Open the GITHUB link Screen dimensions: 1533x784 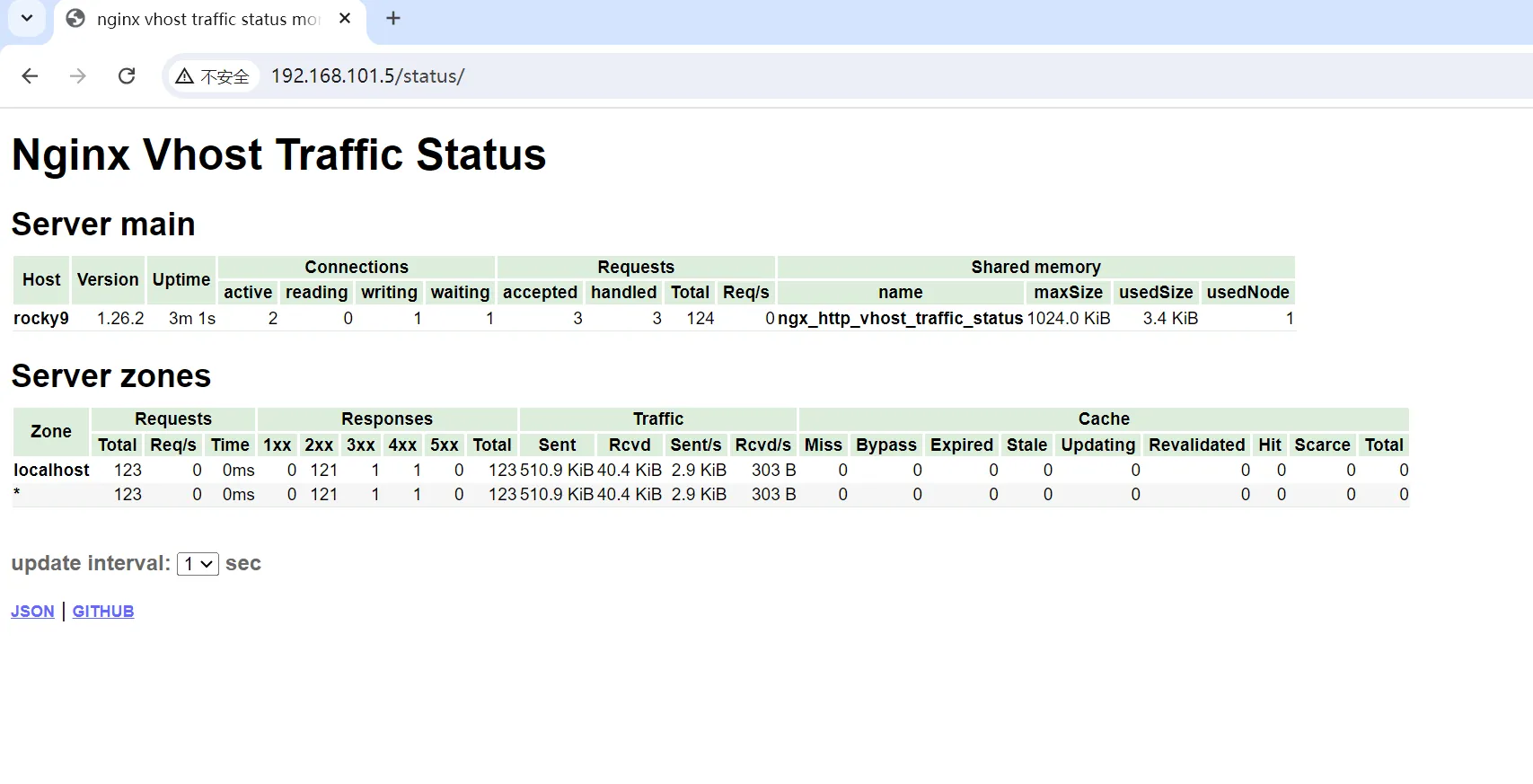[x=103, y=612]
